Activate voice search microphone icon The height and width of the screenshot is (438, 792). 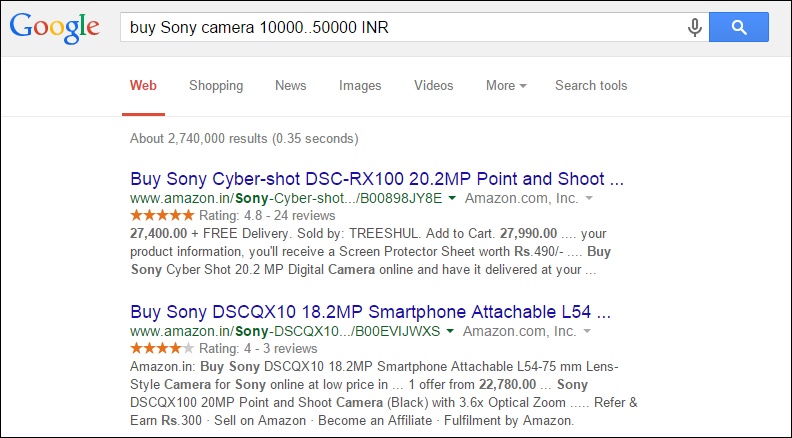[695, 27]
